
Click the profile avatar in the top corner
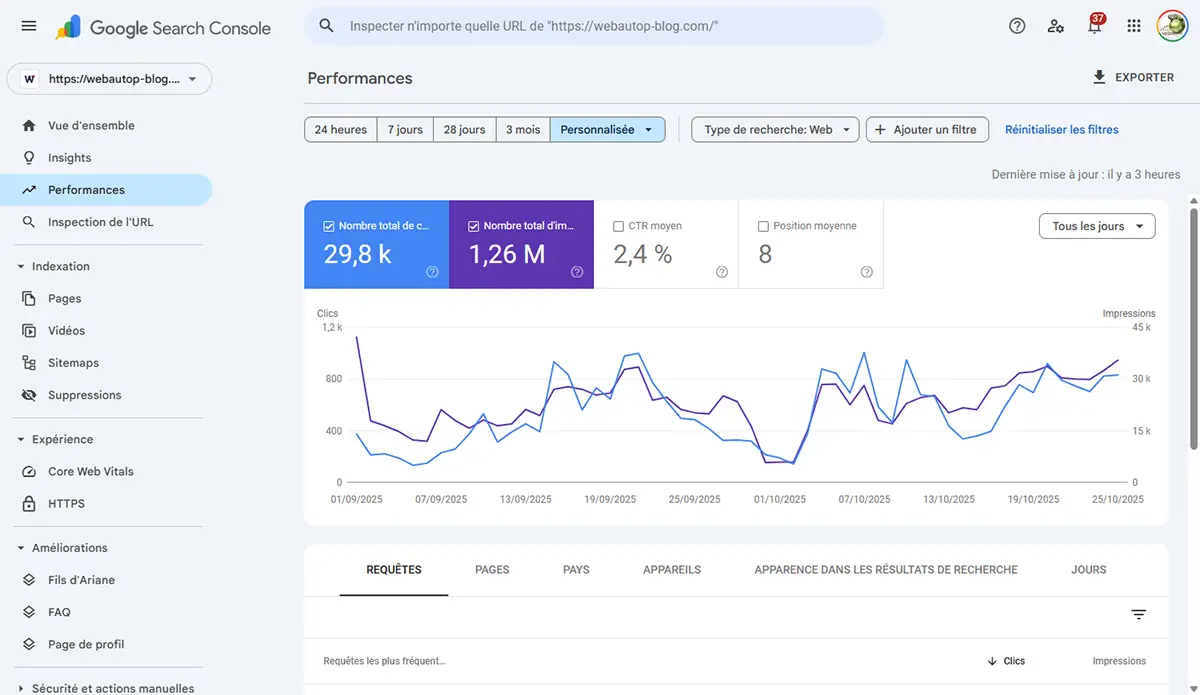(x=1172, y=27)
